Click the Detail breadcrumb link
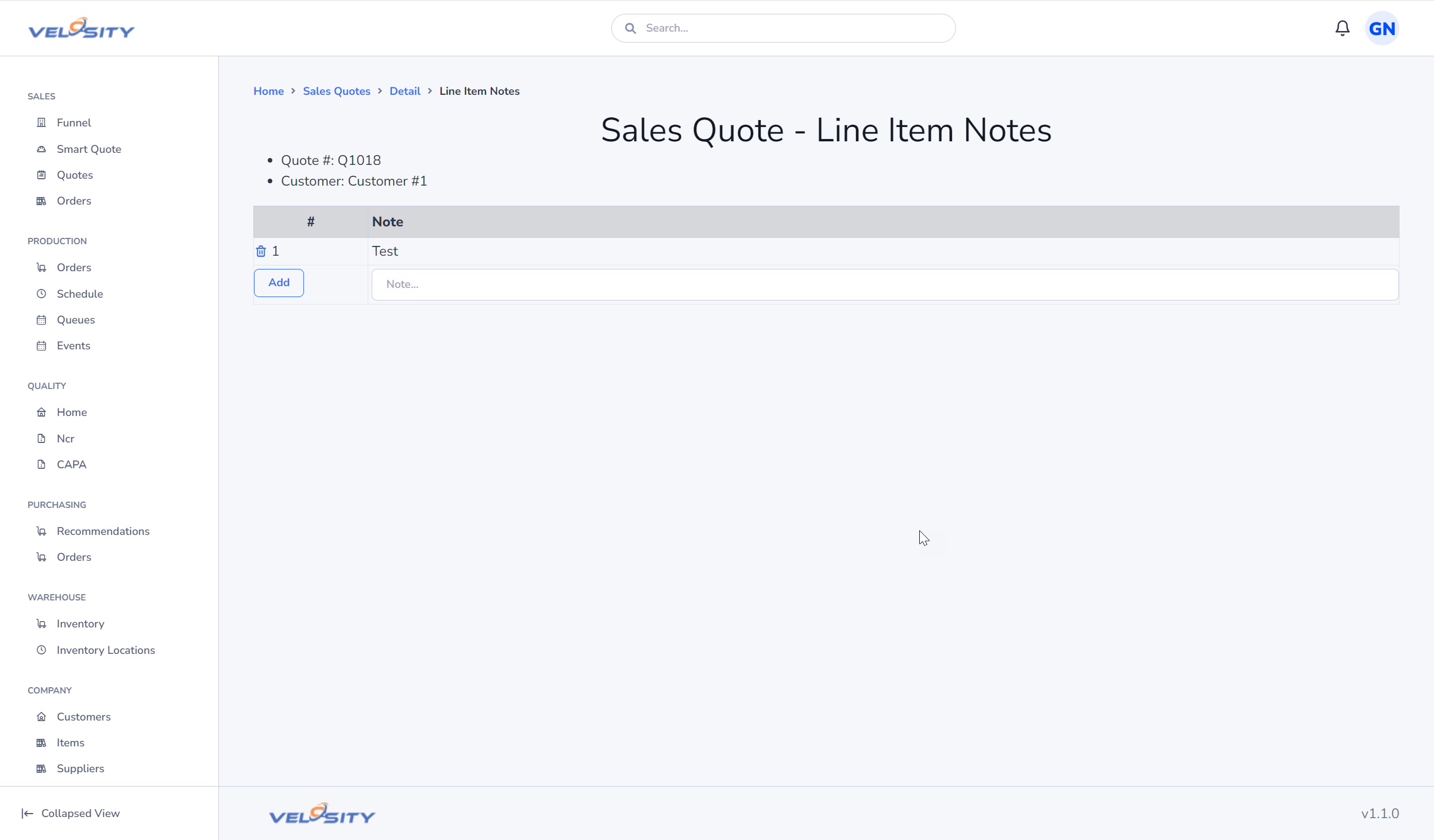This screenshot has height=840, width=1434. pos(405,91)
